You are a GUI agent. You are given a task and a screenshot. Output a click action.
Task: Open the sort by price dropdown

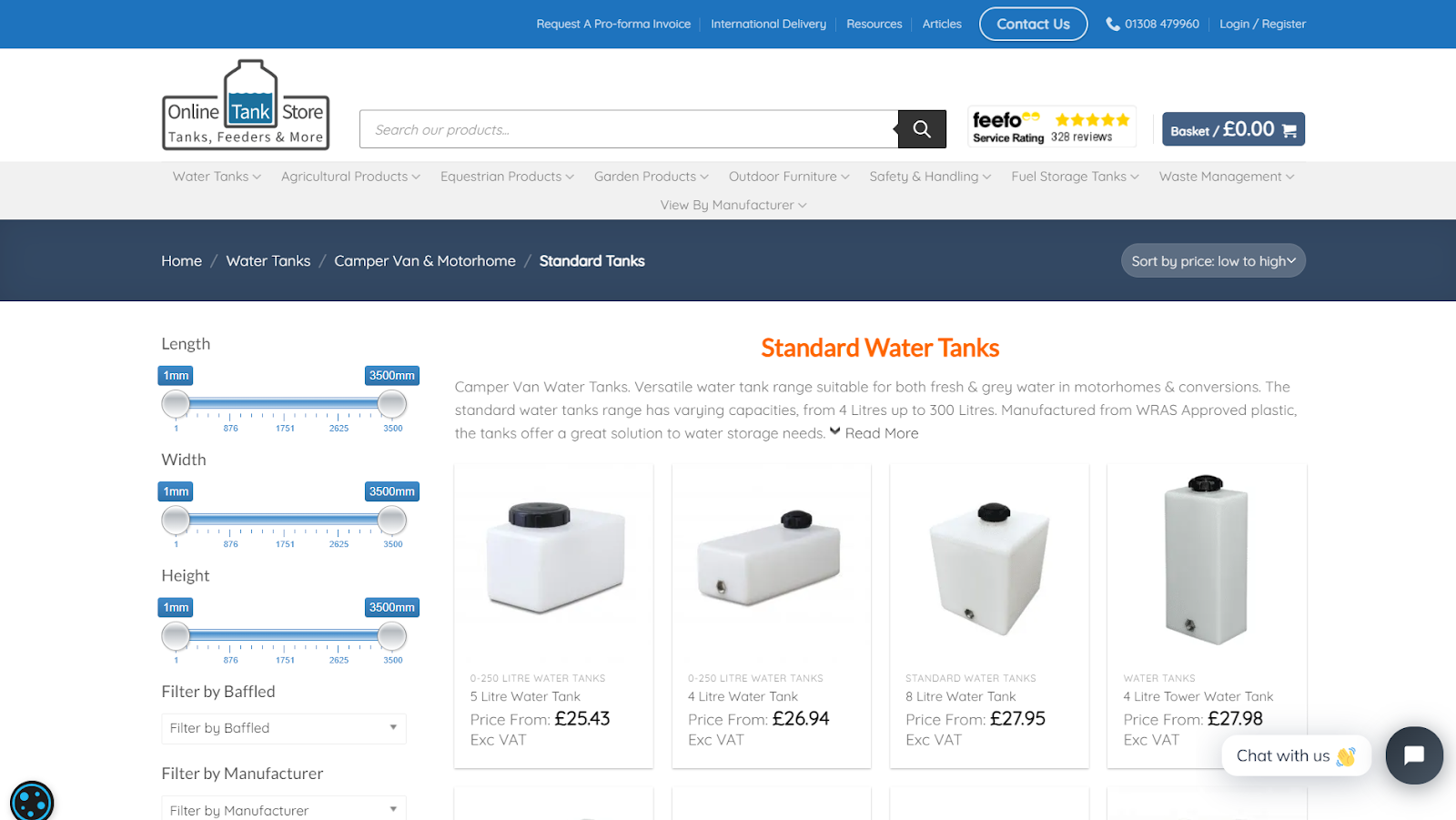[1213, 261]
